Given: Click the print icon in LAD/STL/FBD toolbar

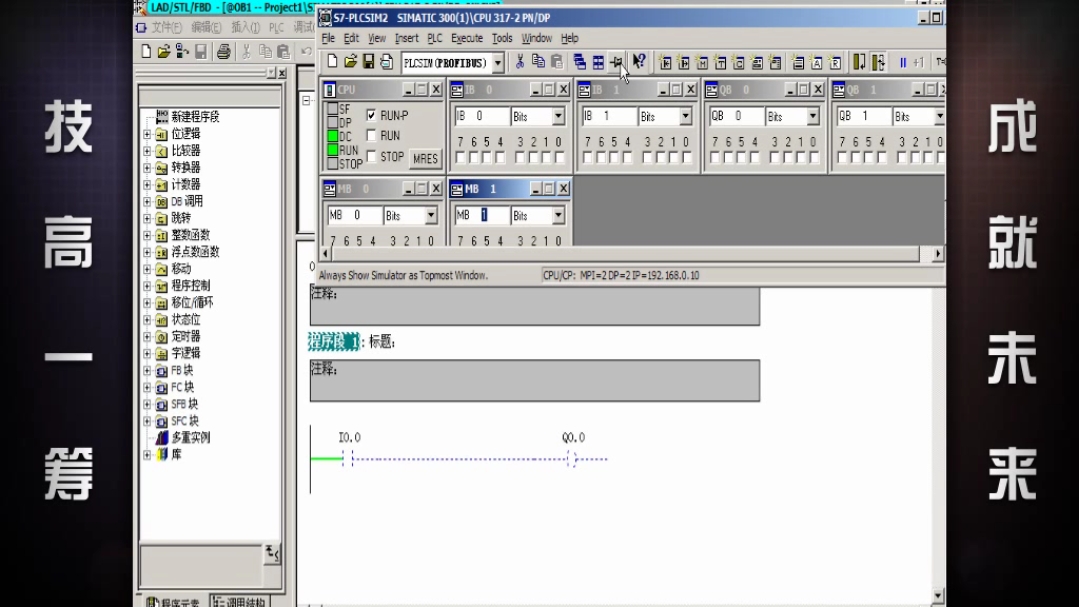Looking at the screenshot, I should pos(224,51).
